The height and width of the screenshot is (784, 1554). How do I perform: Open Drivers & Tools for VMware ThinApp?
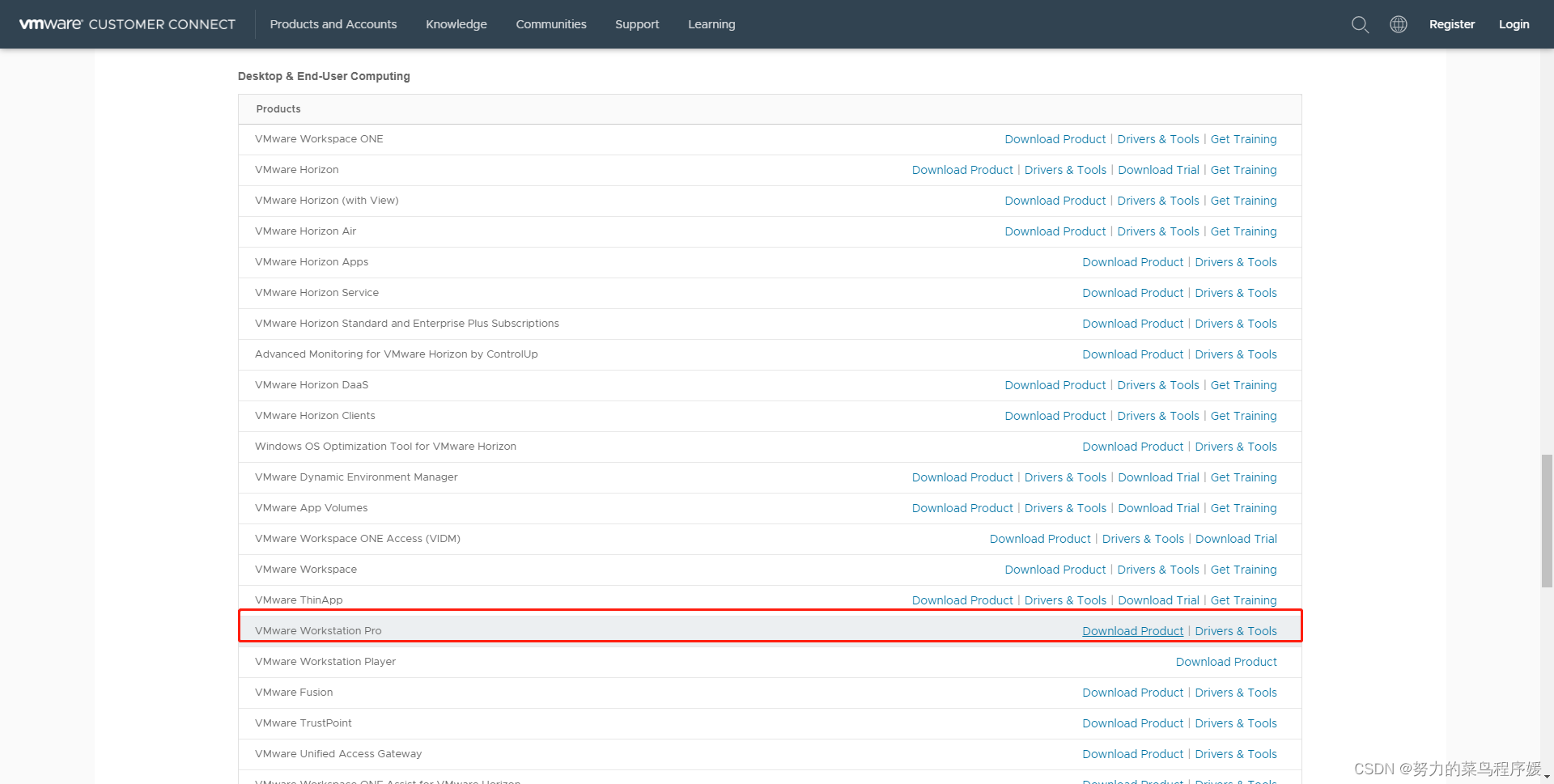point(1065,600)
